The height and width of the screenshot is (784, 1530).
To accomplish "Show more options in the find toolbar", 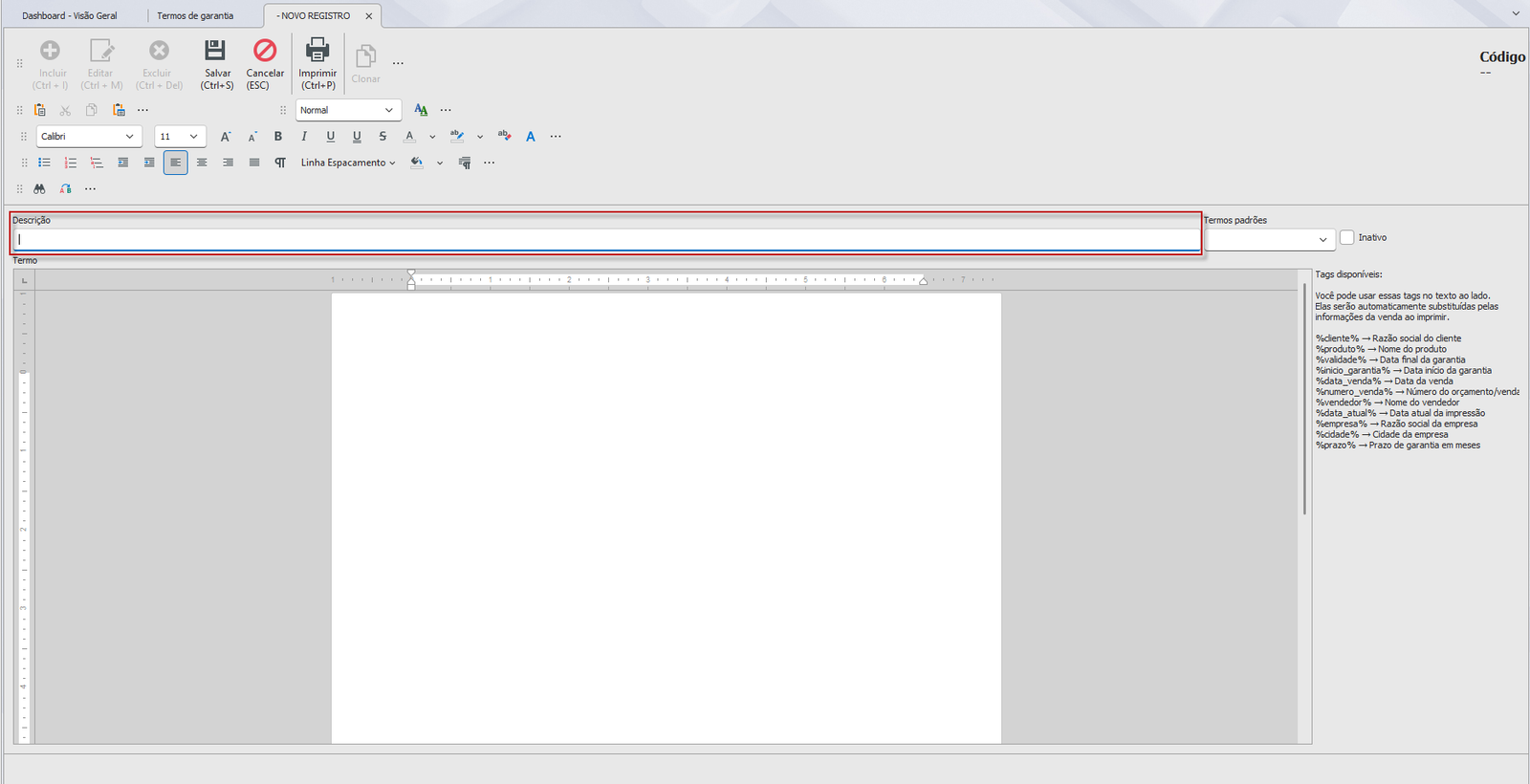I will click(x=90, y=189).
